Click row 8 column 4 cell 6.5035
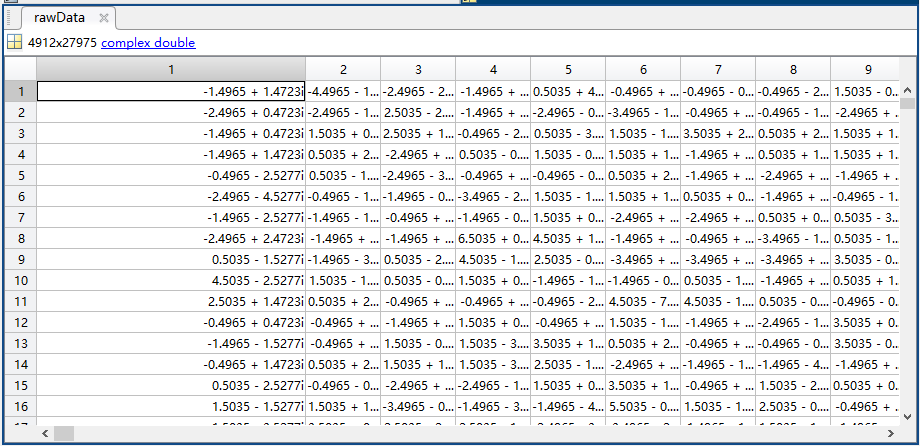This screenshot has width=920, height=446. coord(493,238)
